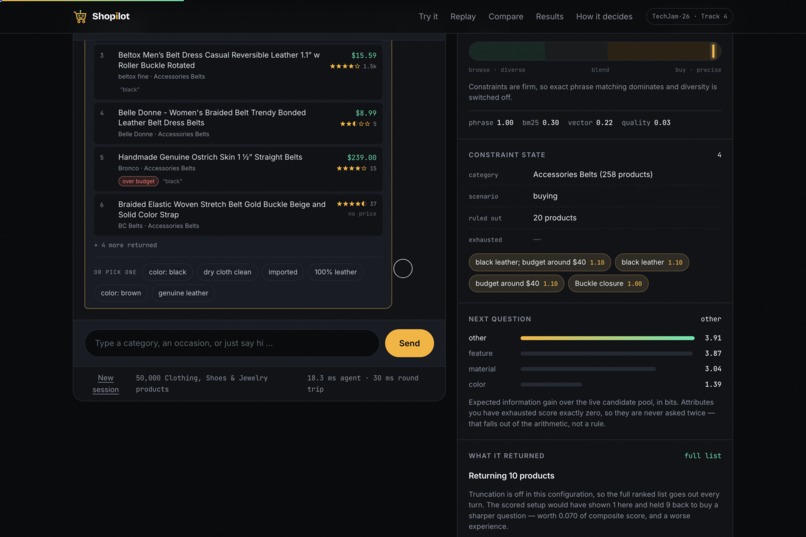Screen dimensions: 806x537
Task: Click the Buckle closure constraint chip
Action: pyautogui.click(x=608, y=284)
